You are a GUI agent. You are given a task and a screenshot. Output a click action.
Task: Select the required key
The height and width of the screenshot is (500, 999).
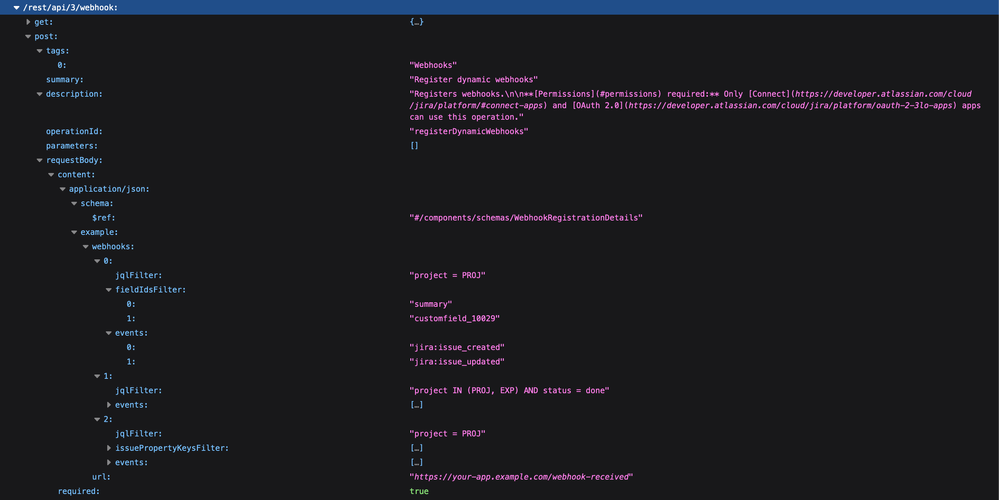(78, 492)
